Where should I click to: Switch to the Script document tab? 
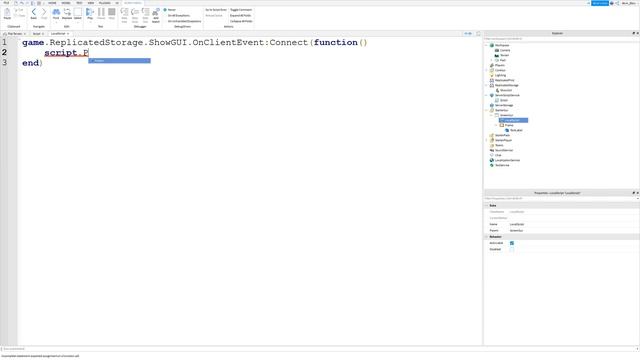[37, 33]
